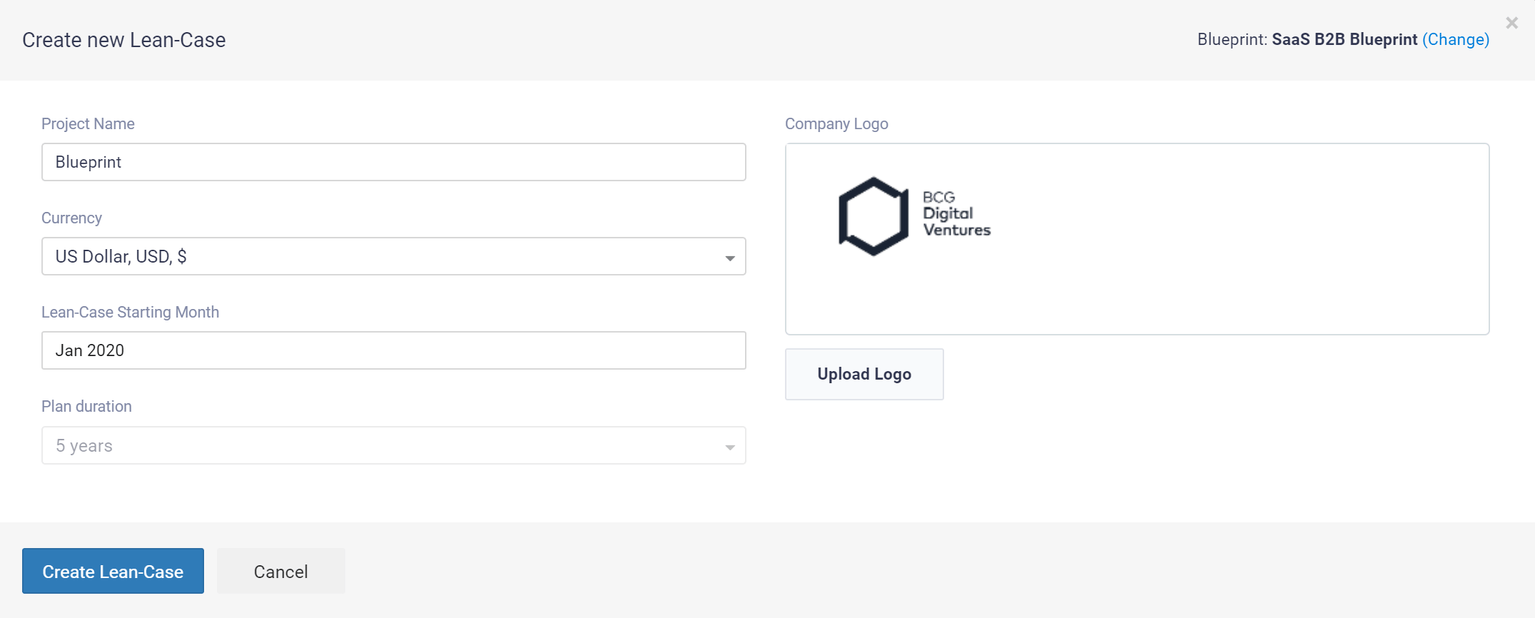Screen dimensions: 1535x618
Task: Click SaaS B2B Blueprint label
Action: [x=1346, y=39]
